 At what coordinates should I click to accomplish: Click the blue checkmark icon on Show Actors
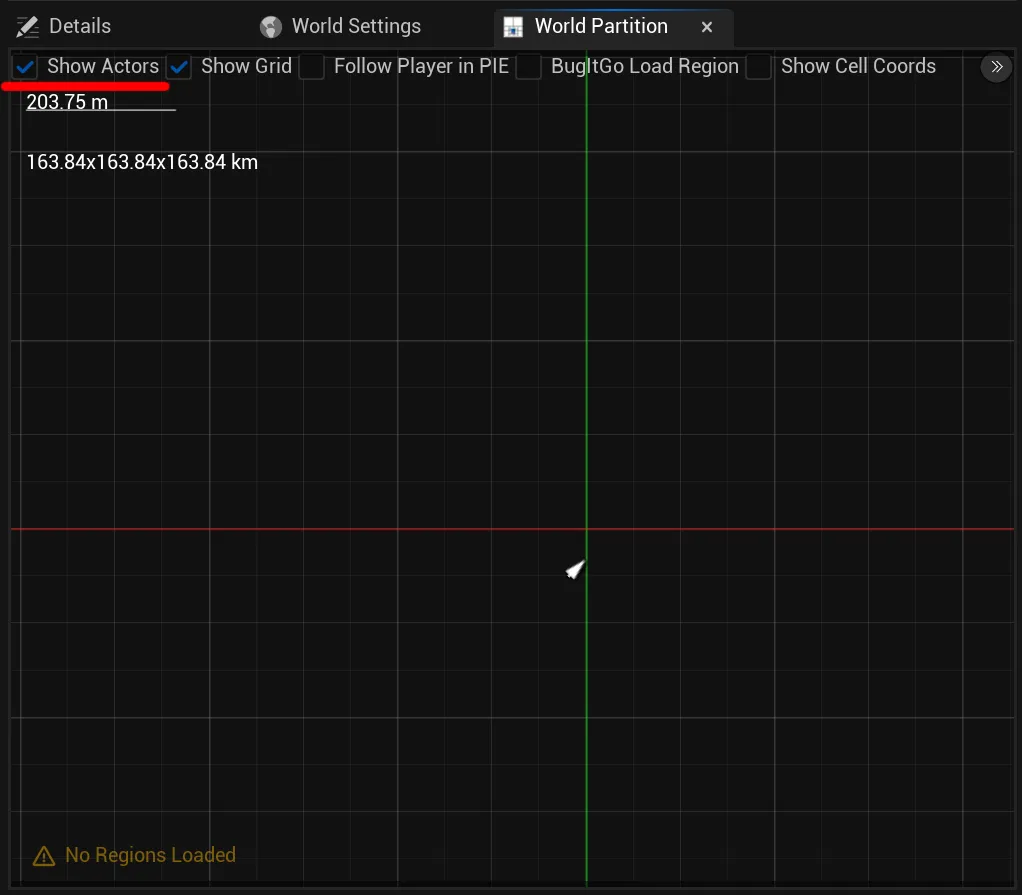(x=24, y=66)
